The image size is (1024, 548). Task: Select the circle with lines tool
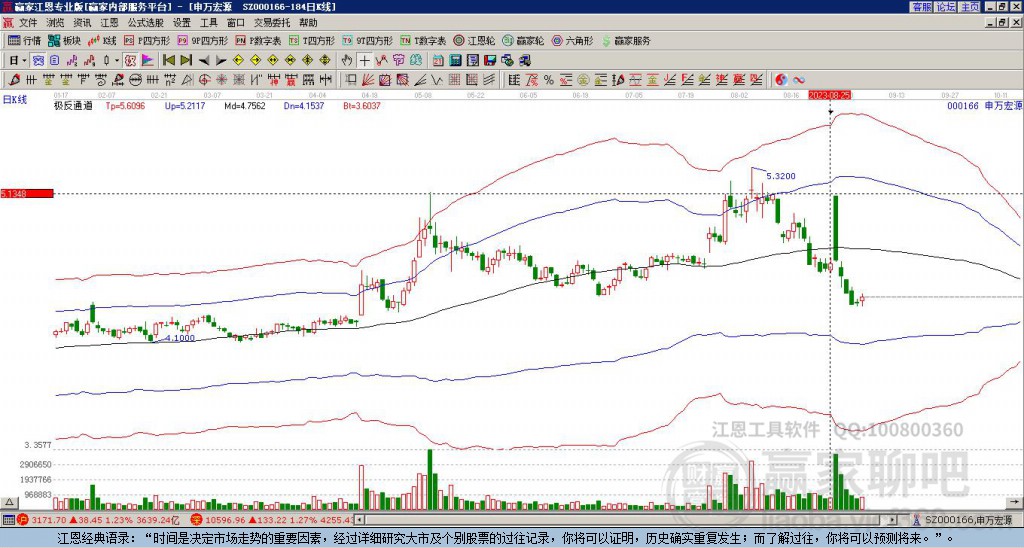(135, 80)
